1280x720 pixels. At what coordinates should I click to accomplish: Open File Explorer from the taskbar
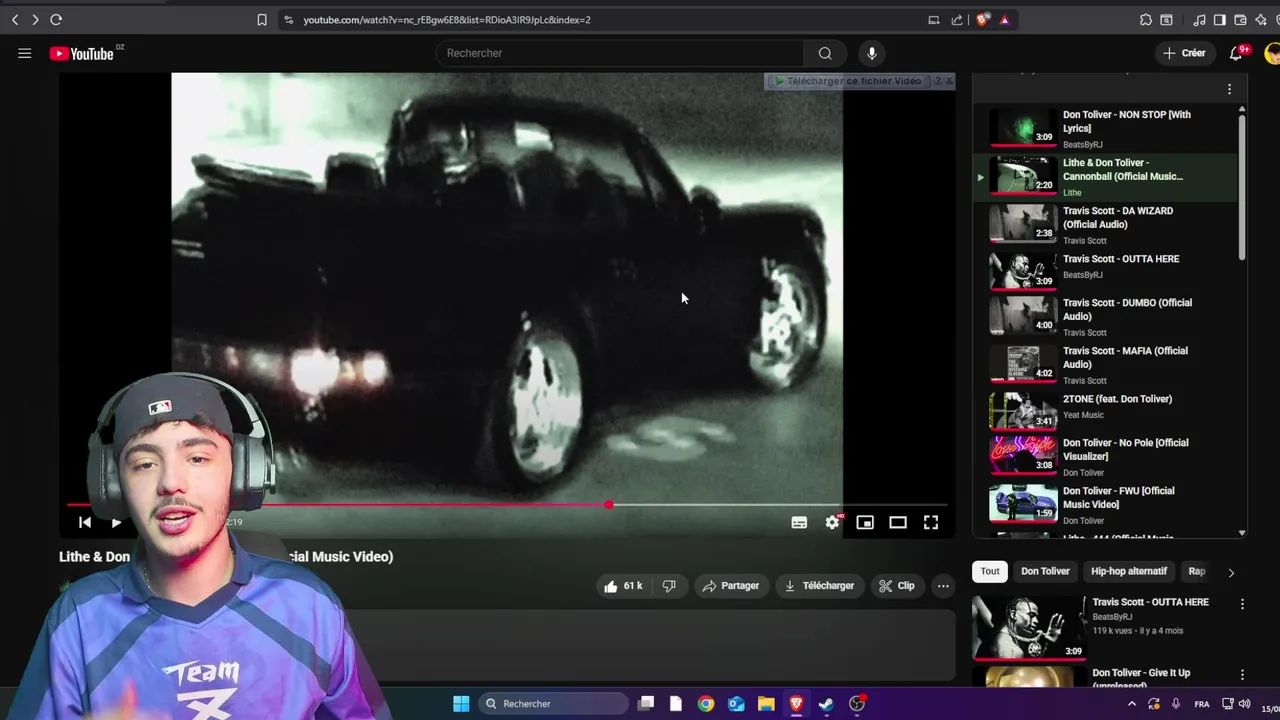point(766,704)
